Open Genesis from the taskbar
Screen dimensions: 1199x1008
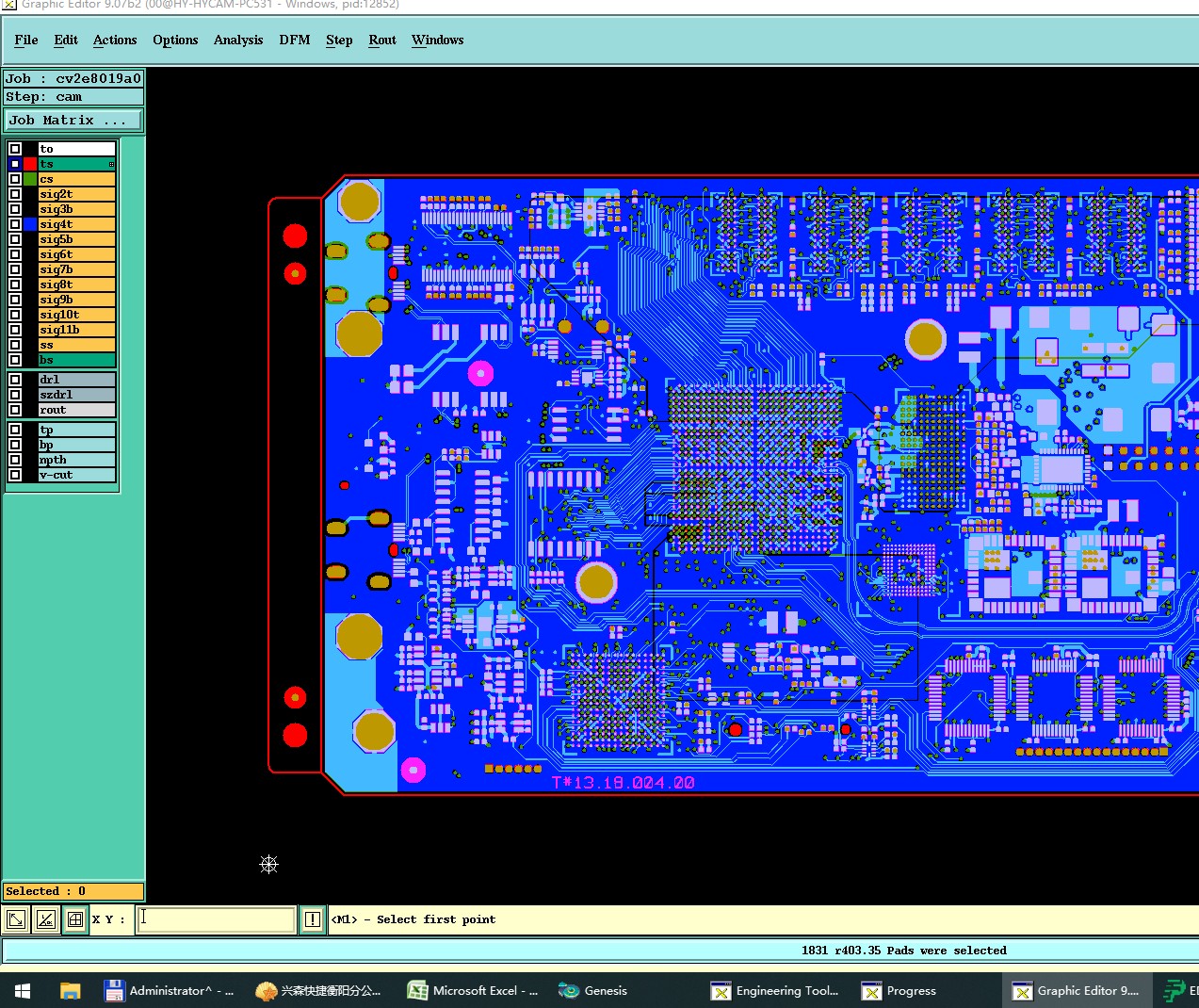point(593,990)
